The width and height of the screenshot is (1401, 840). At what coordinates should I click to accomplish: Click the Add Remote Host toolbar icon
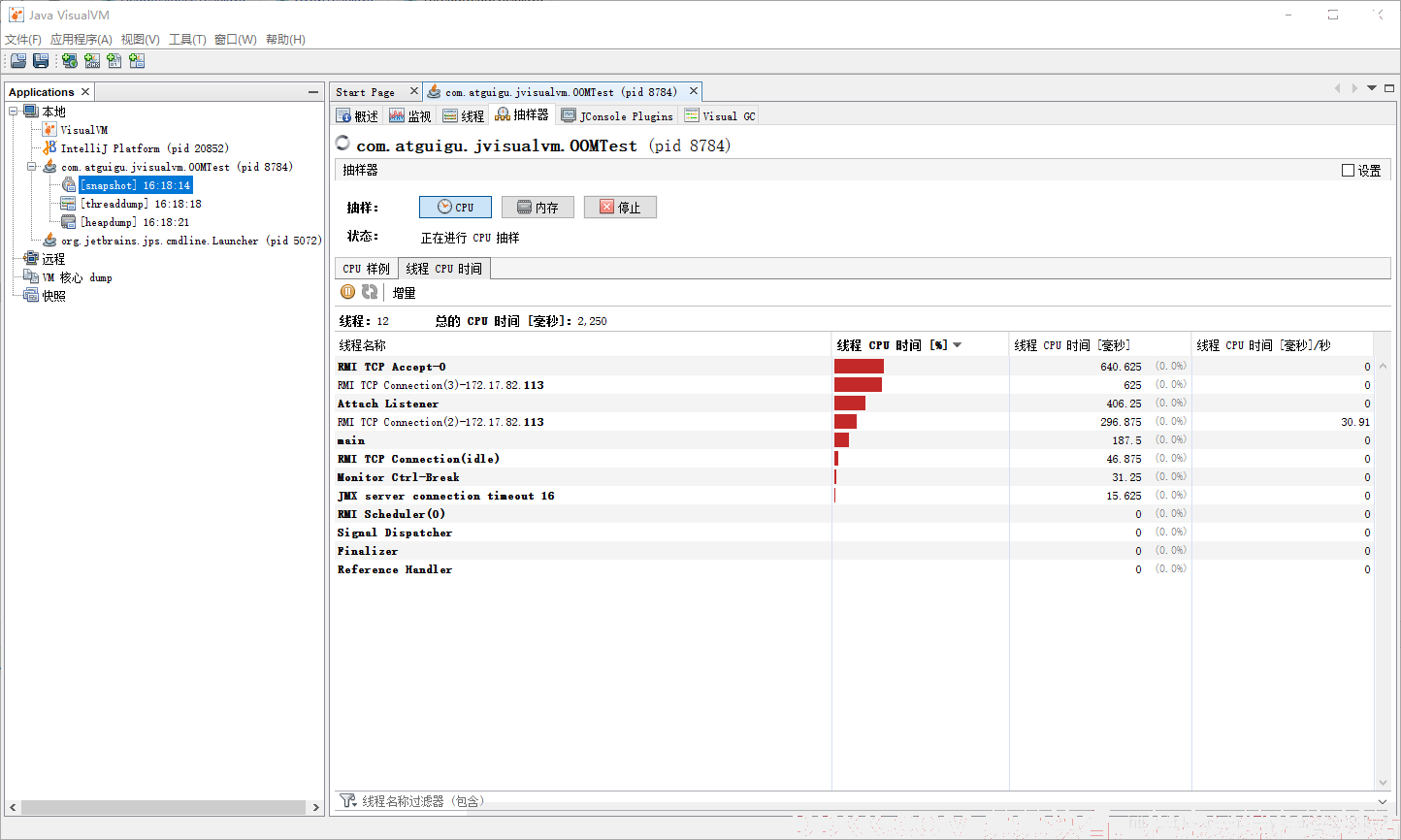pyautogui.click(x=70, y=60)
